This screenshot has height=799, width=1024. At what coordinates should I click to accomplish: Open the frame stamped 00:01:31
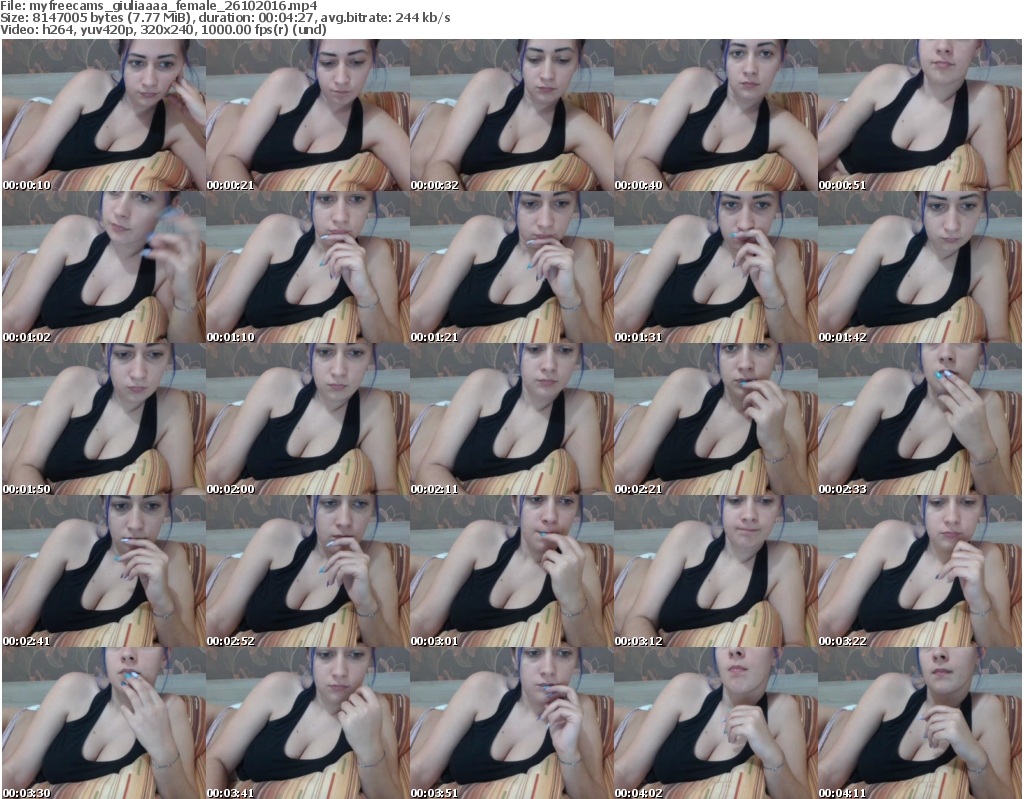715,267
